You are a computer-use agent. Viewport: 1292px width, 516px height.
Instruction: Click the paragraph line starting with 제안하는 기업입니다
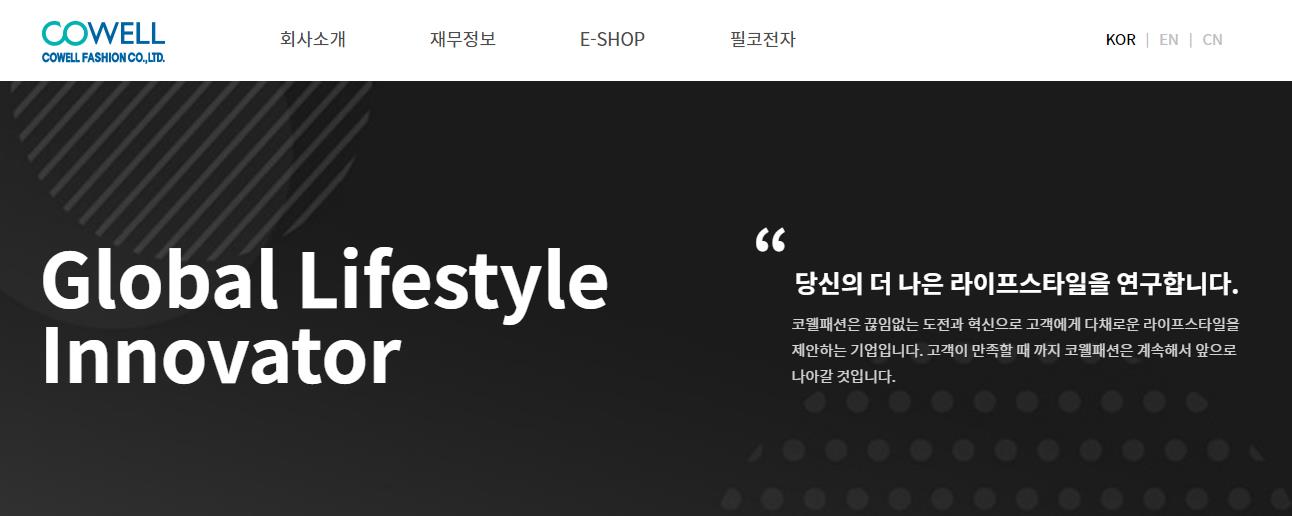click(x=1014, y=351)
